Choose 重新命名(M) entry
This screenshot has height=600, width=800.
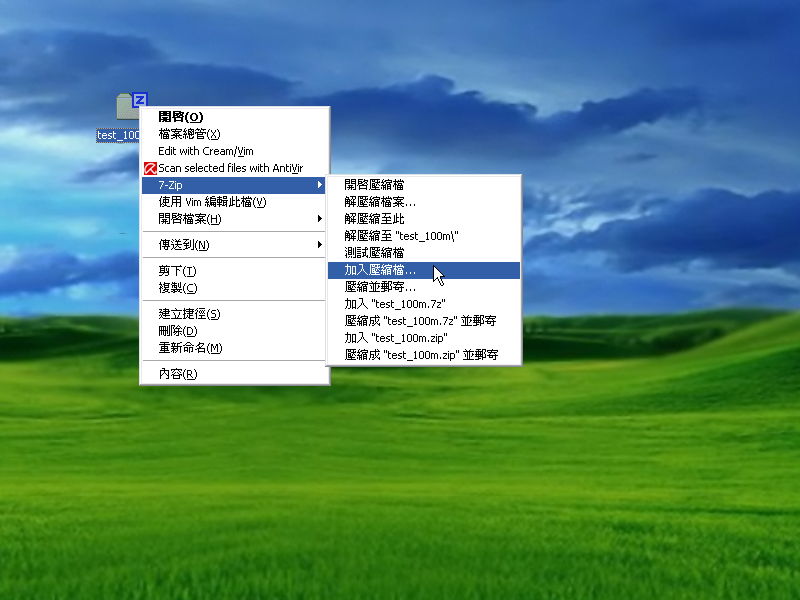(x=235, y=348)
